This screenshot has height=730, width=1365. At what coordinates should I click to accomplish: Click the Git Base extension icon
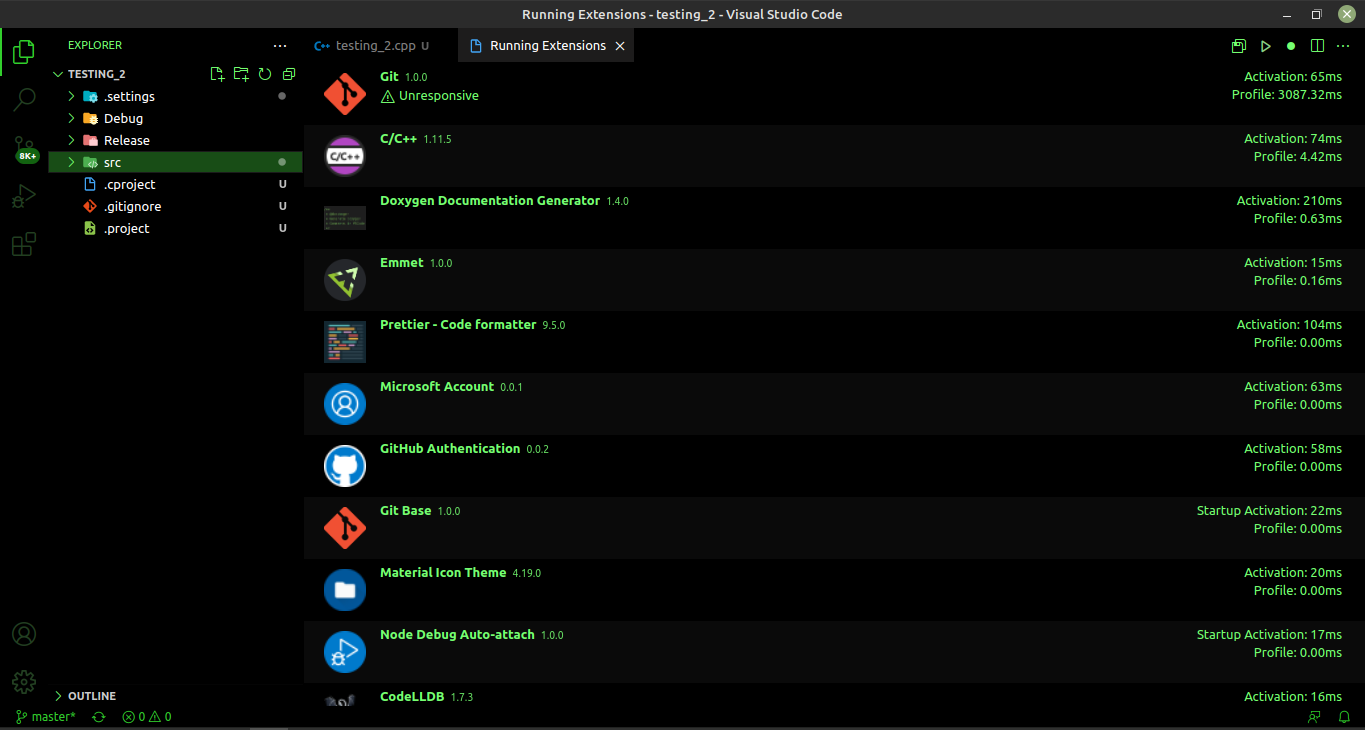[x=345, y=528]
